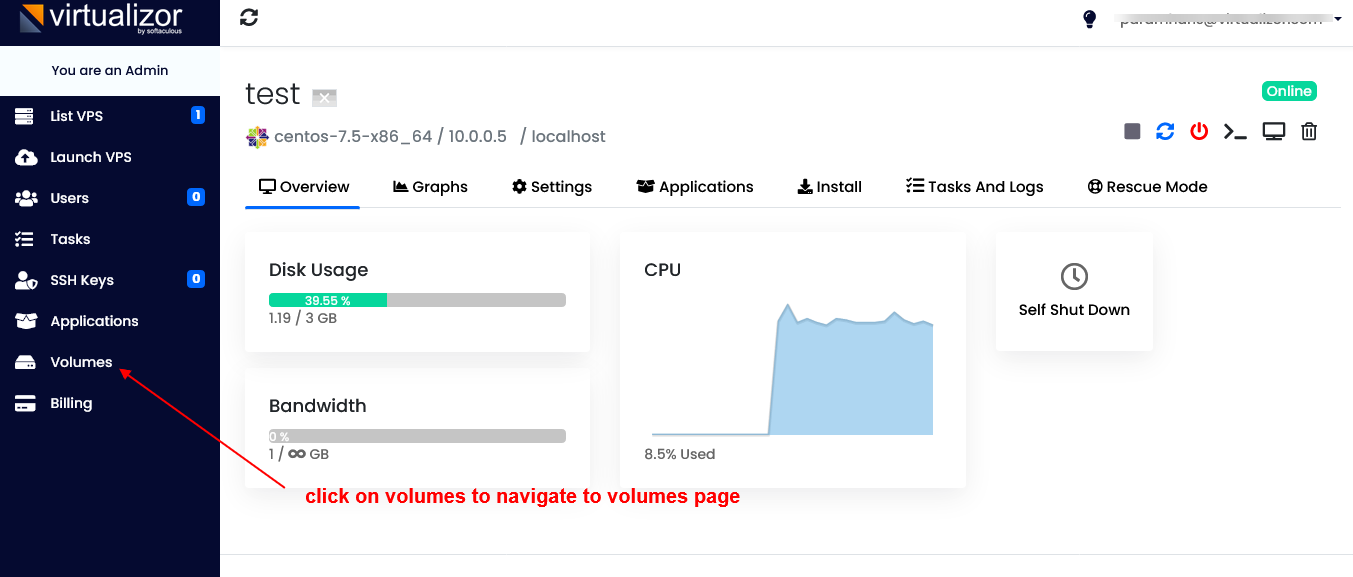Viewport: 1353px width, 577px height.
Task: Switch to the Graphs tab
Action: pyautogui.click(x=430, y=187)
